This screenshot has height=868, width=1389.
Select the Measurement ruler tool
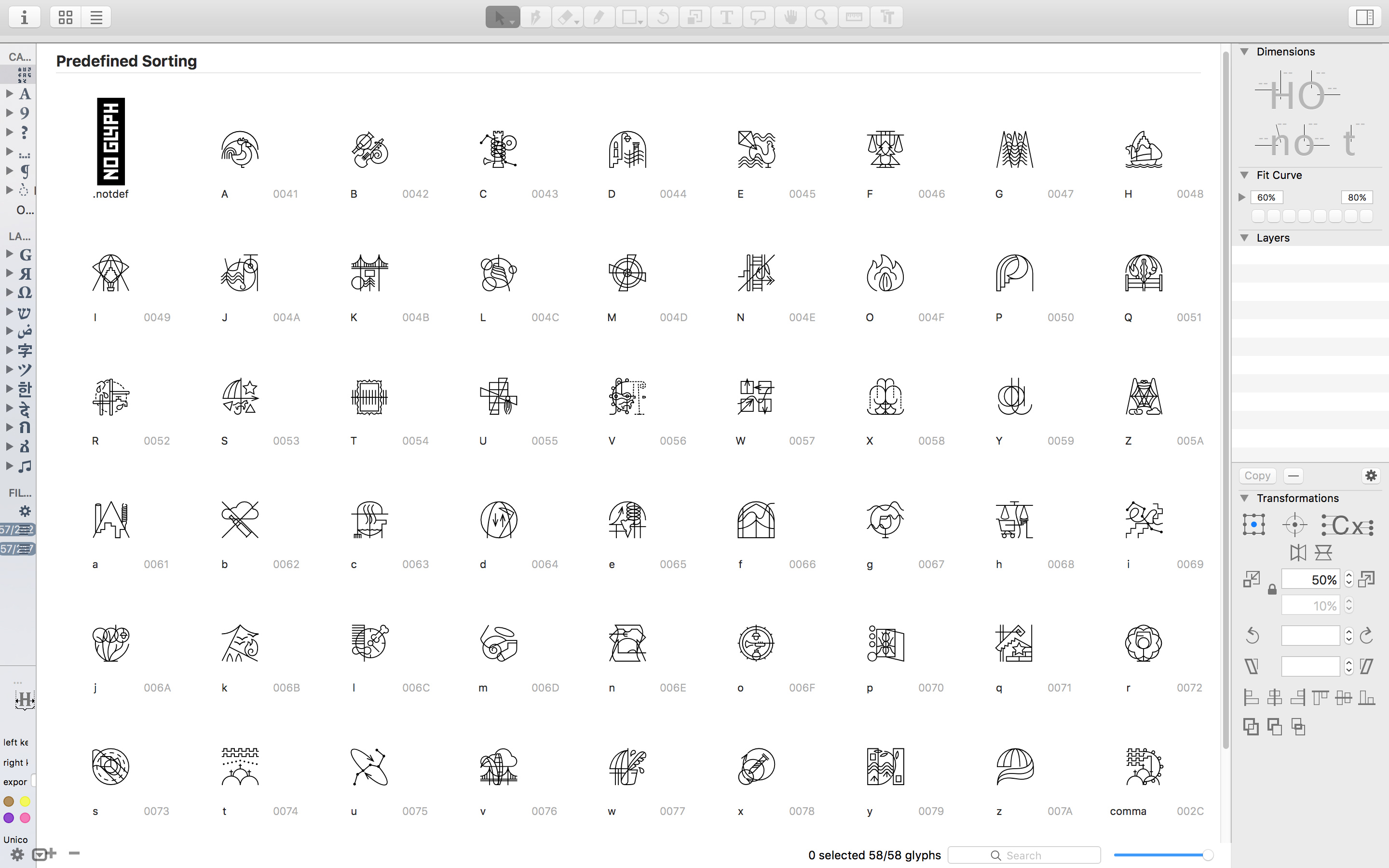coord(854,17)
